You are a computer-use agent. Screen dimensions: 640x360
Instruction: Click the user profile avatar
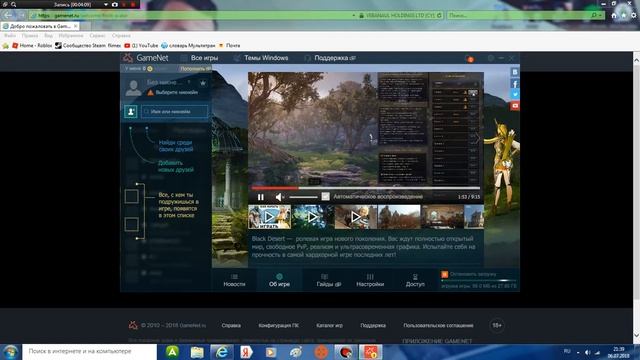133,88
